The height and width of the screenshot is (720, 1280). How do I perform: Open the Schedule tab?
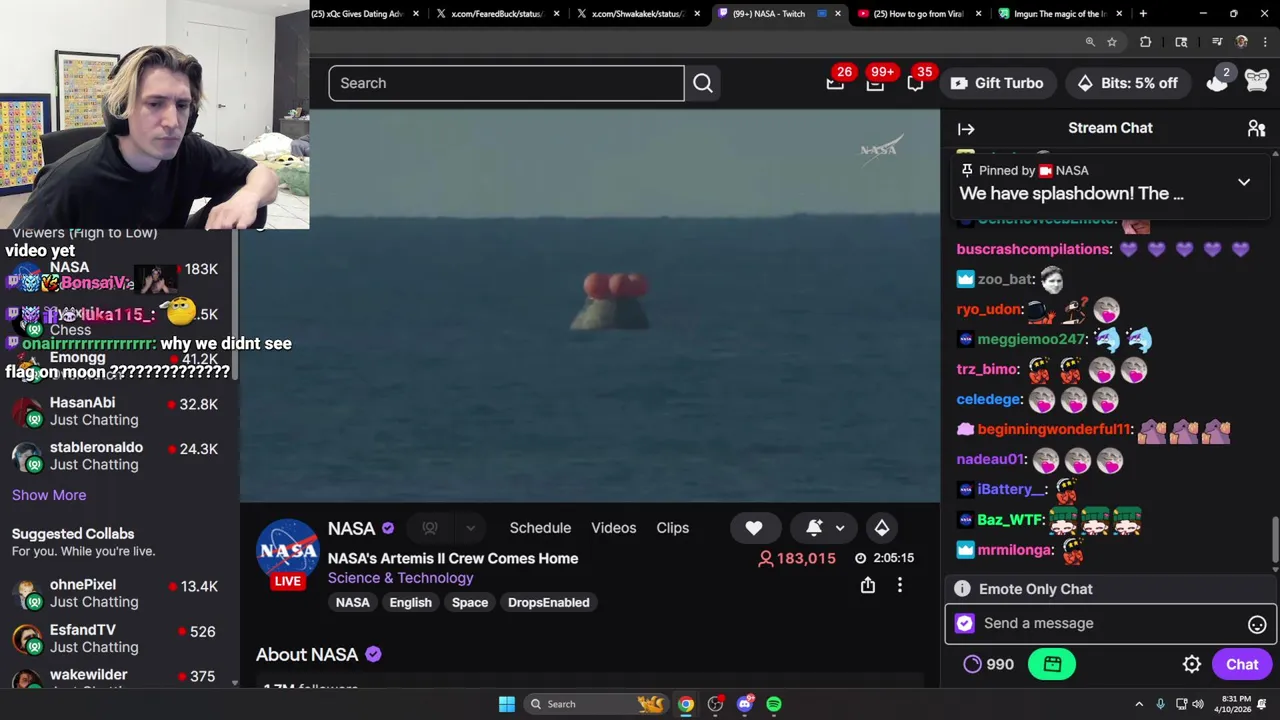(540, 528)
